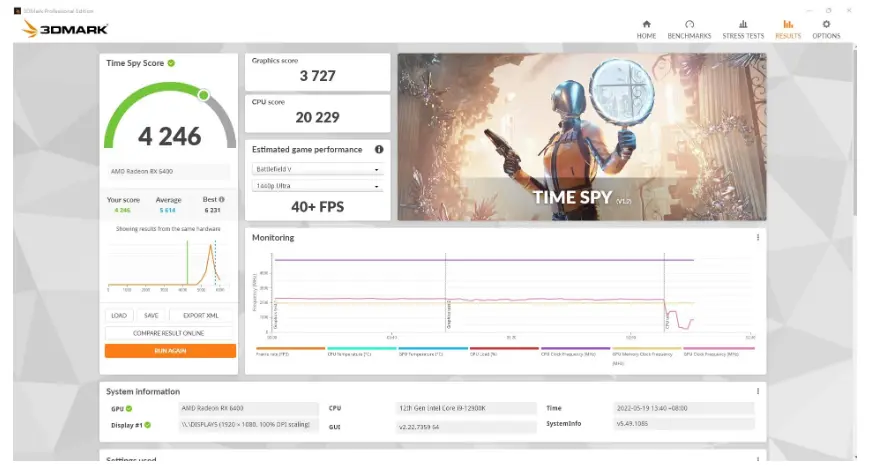Click the CPU test marker line in Monitoring
871x476 pixels.
664,292
